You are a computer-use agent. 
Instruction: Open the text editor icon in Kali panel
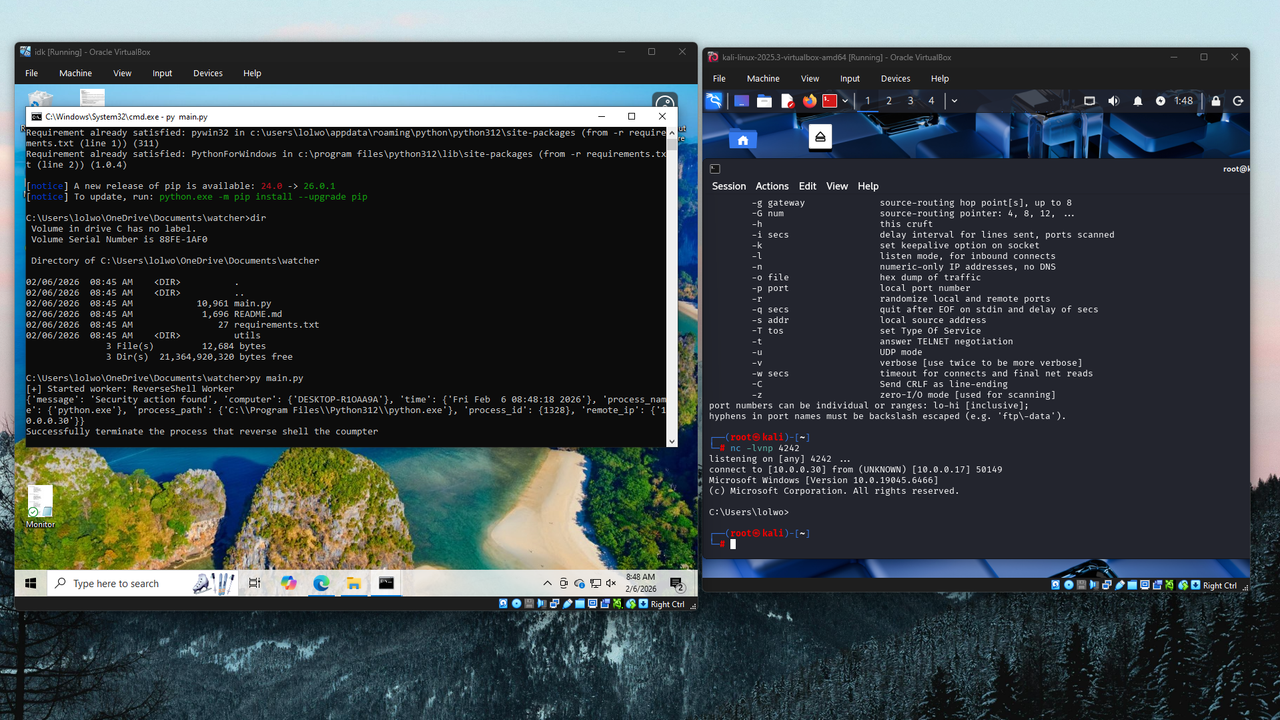pos(788,101)
